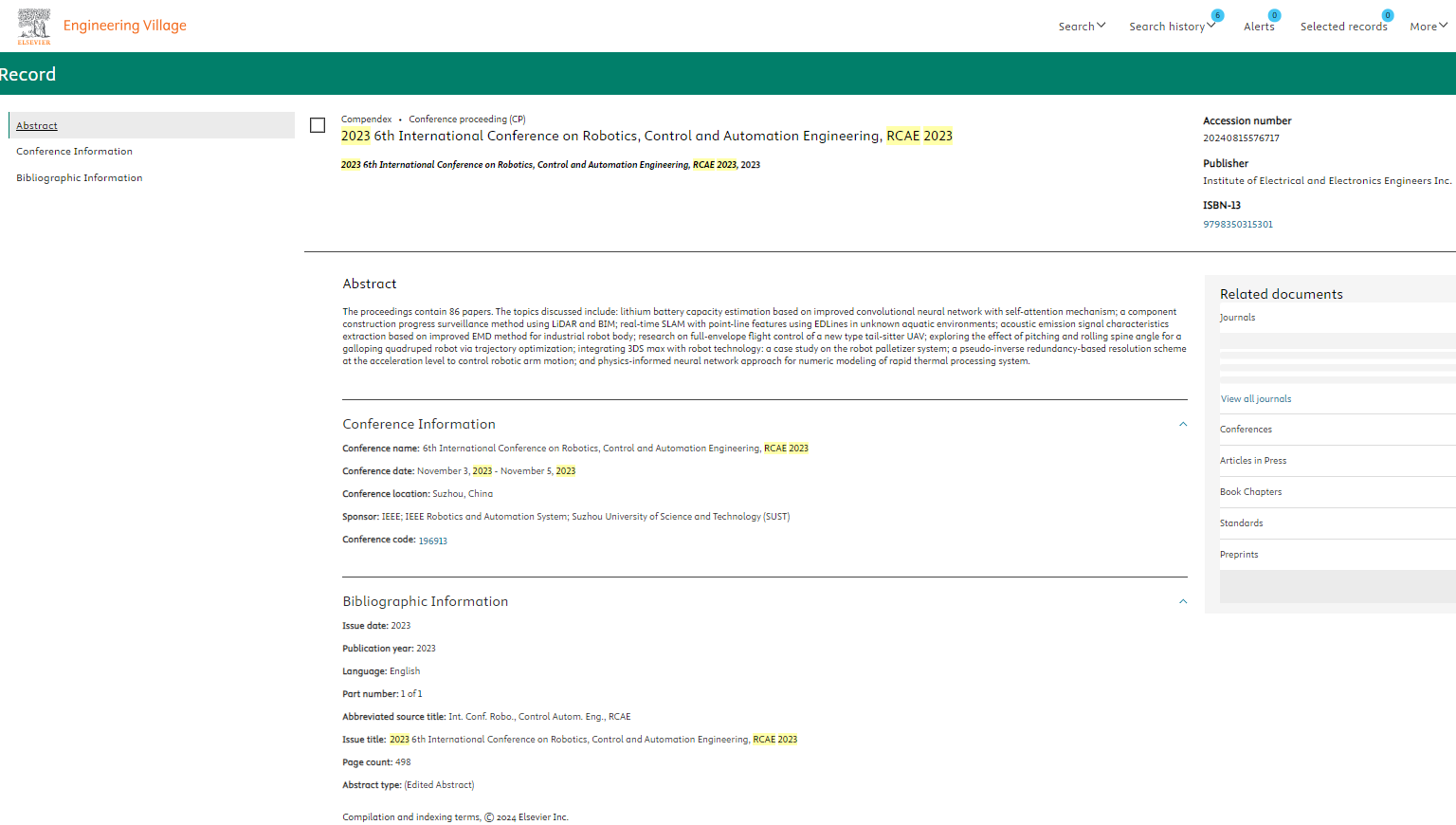Click the record title RCAE 2023
The image size is (1456, 825).
(x=646, y=136)
